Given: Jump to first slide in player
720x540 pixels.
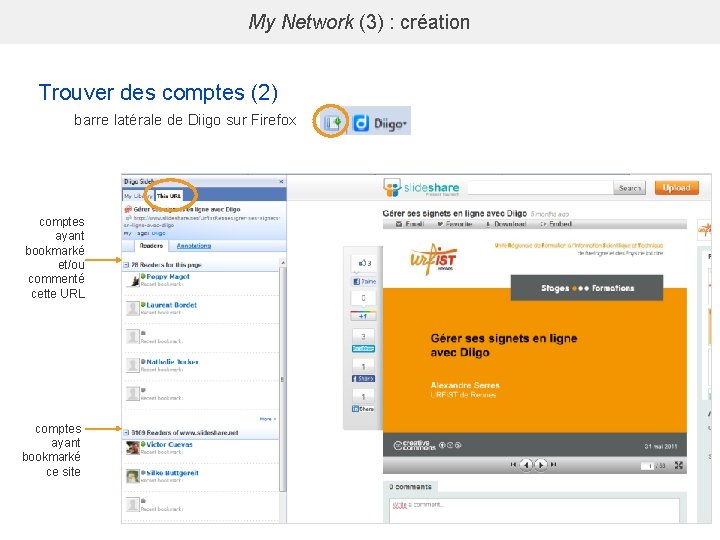Looking at the screenshot, I should click(x=513, y=465).
